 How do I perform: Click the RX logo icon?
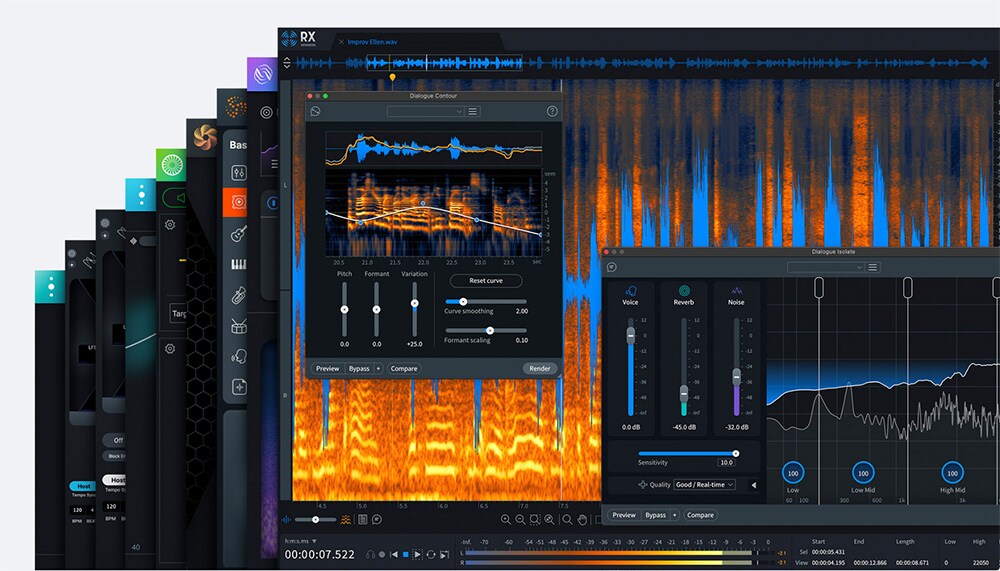(290, 38)
